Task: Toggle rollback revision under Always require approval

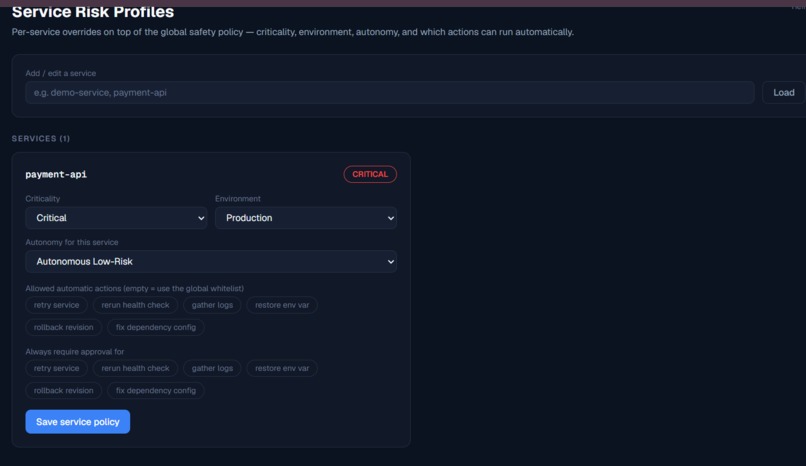Action: [64, 390]
